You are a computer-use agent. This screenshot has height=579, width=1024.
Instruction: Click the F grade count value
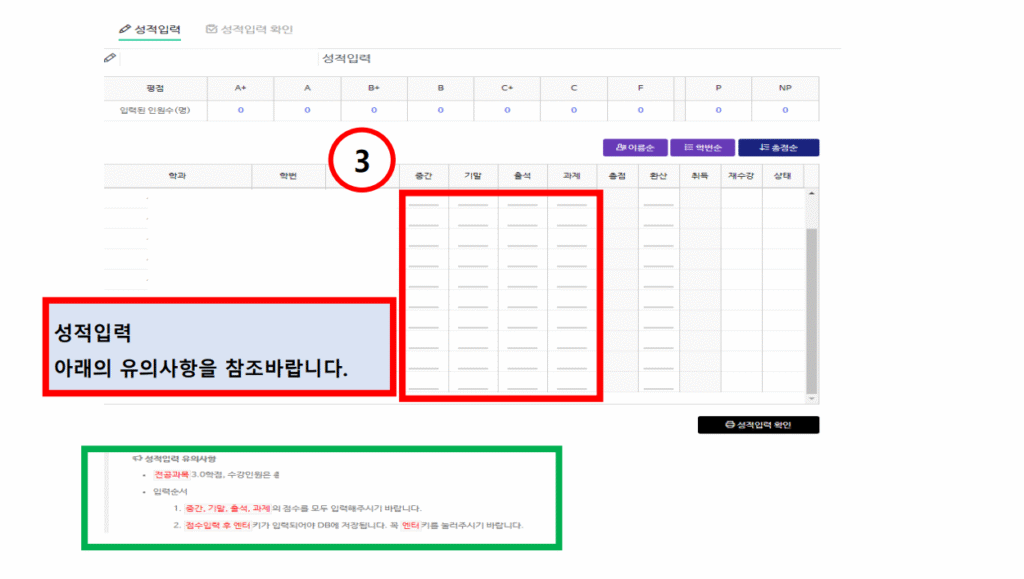640,111
